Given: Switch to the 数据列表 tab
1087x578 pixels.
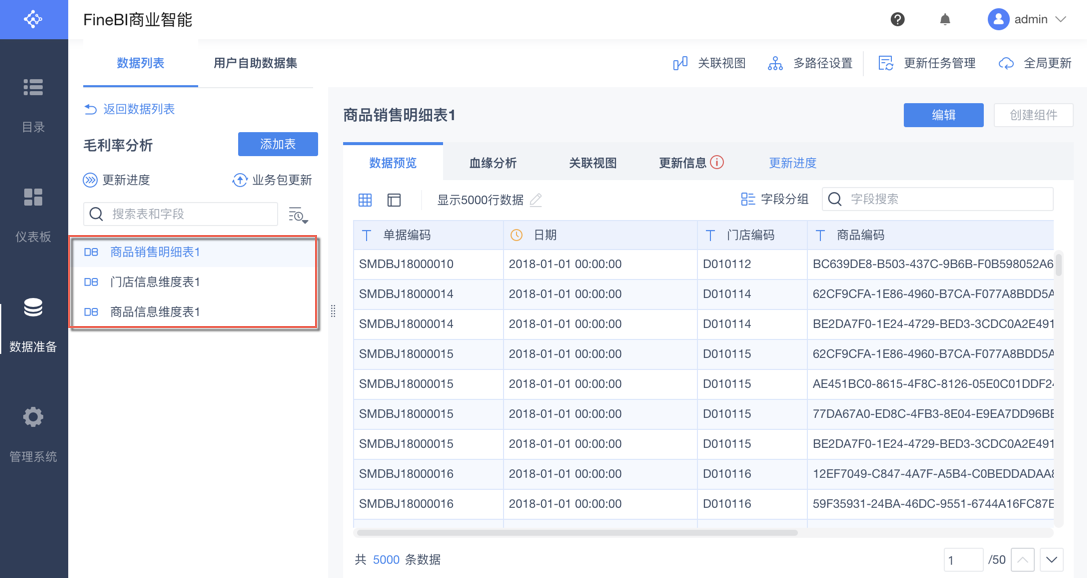Looking at the screenshot, I should 140,63.
